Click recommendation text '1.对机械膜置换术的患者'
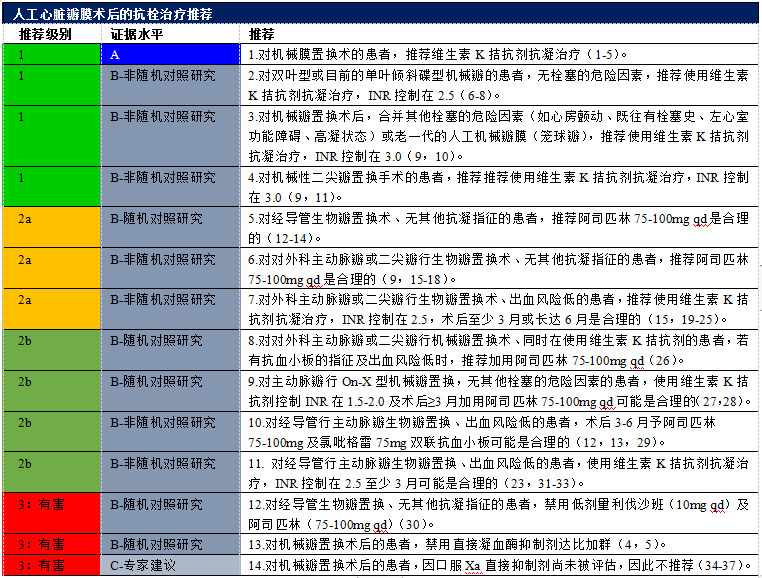This screenshot has width=762, height=578. [437, 54]
